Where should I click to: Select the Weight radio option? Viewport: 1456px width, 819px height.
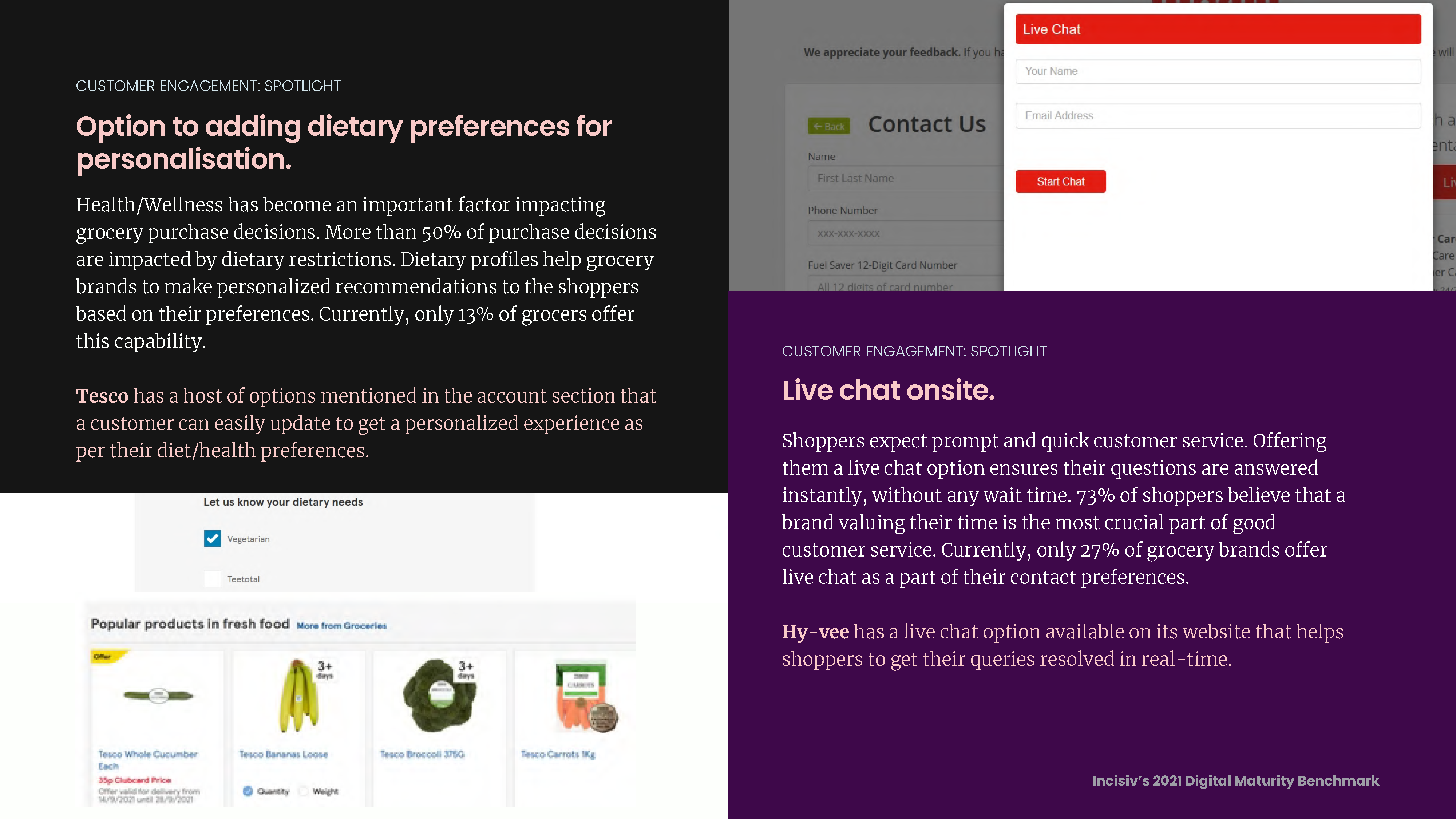[304, 791]
